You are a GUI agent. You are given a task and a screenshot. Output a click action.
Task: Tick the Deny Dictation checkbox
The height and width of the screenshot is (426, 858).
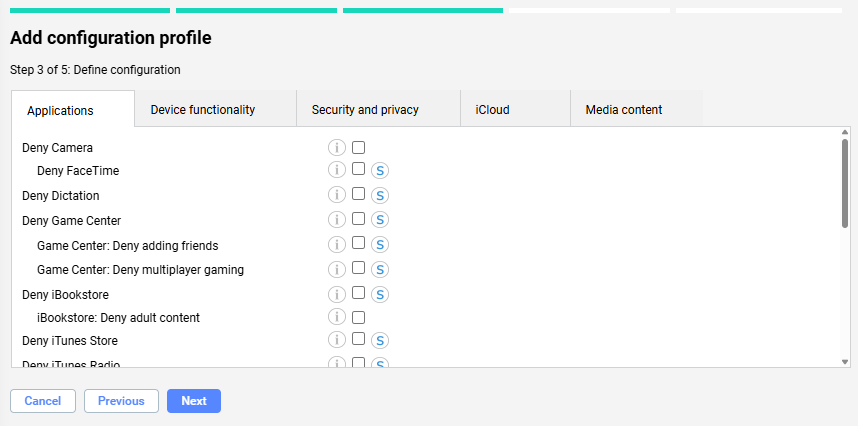(359, 195)
